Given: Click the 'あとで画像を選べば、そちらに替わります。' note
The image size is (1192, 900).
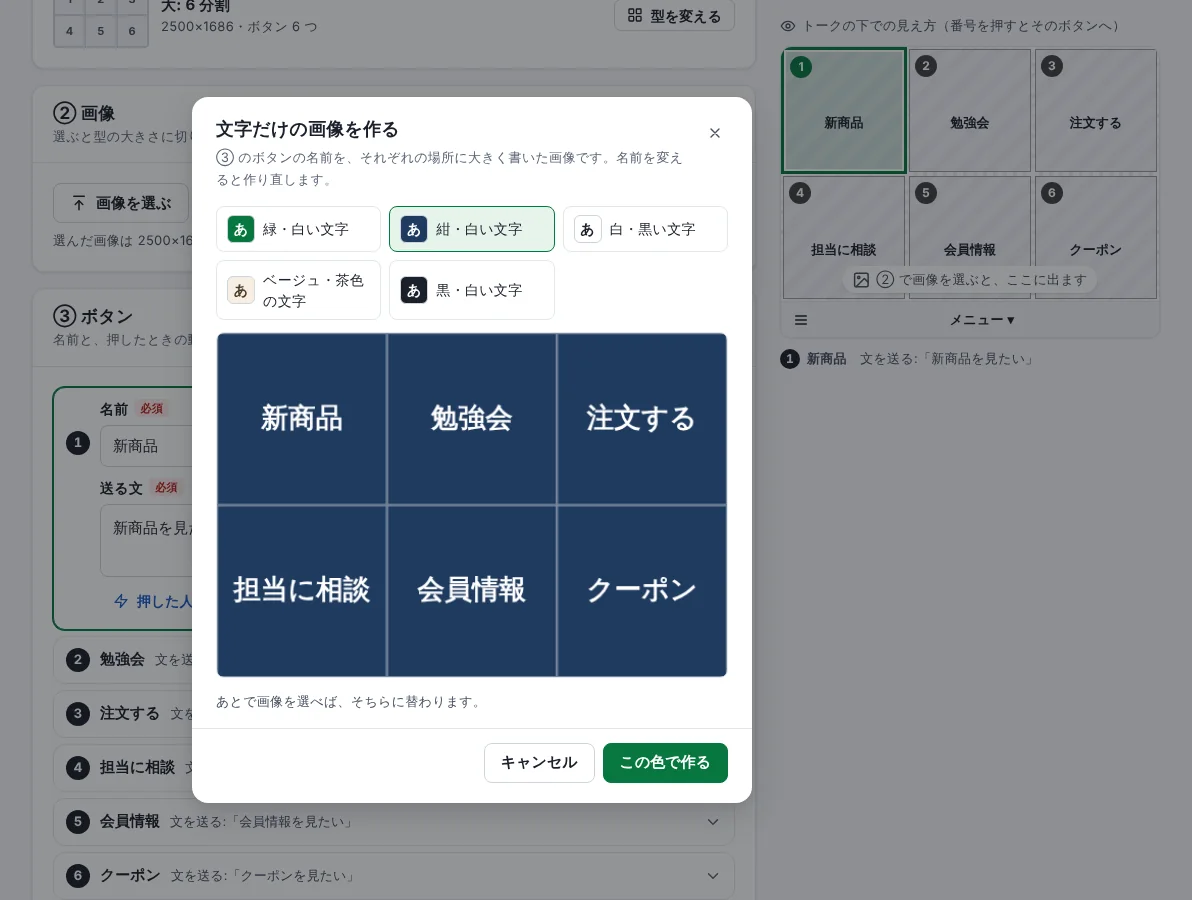Looking at the screenshot, I should click(350, 702).
